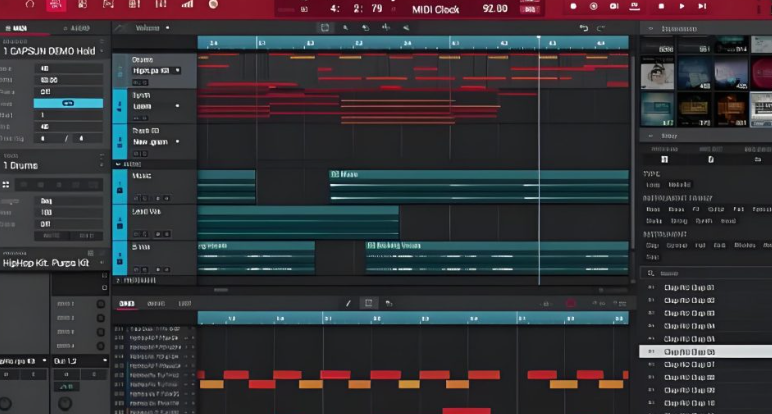The height and width of the screenshot is (414, 772).
Task: Click the eraser tool in lower editor toolbar
Action: point(388,303)
